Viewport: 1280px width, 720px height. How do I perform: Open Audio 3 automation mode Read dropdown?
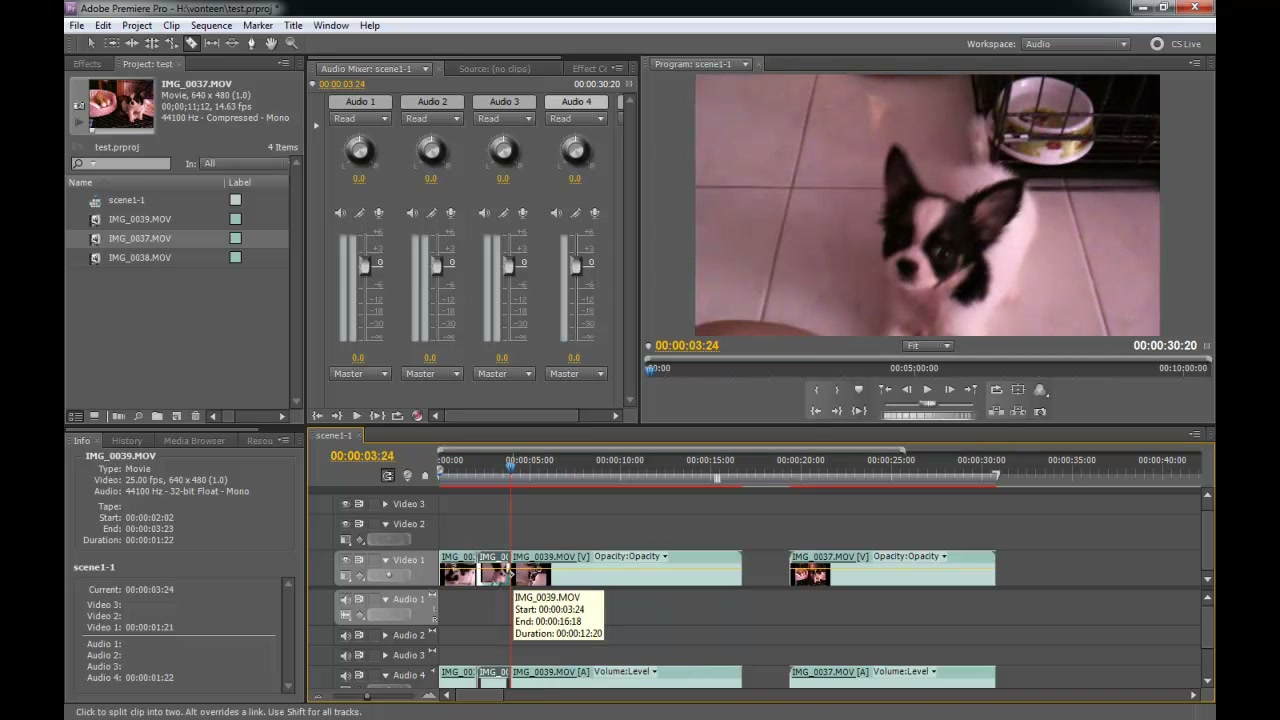[x=504, y=119]
